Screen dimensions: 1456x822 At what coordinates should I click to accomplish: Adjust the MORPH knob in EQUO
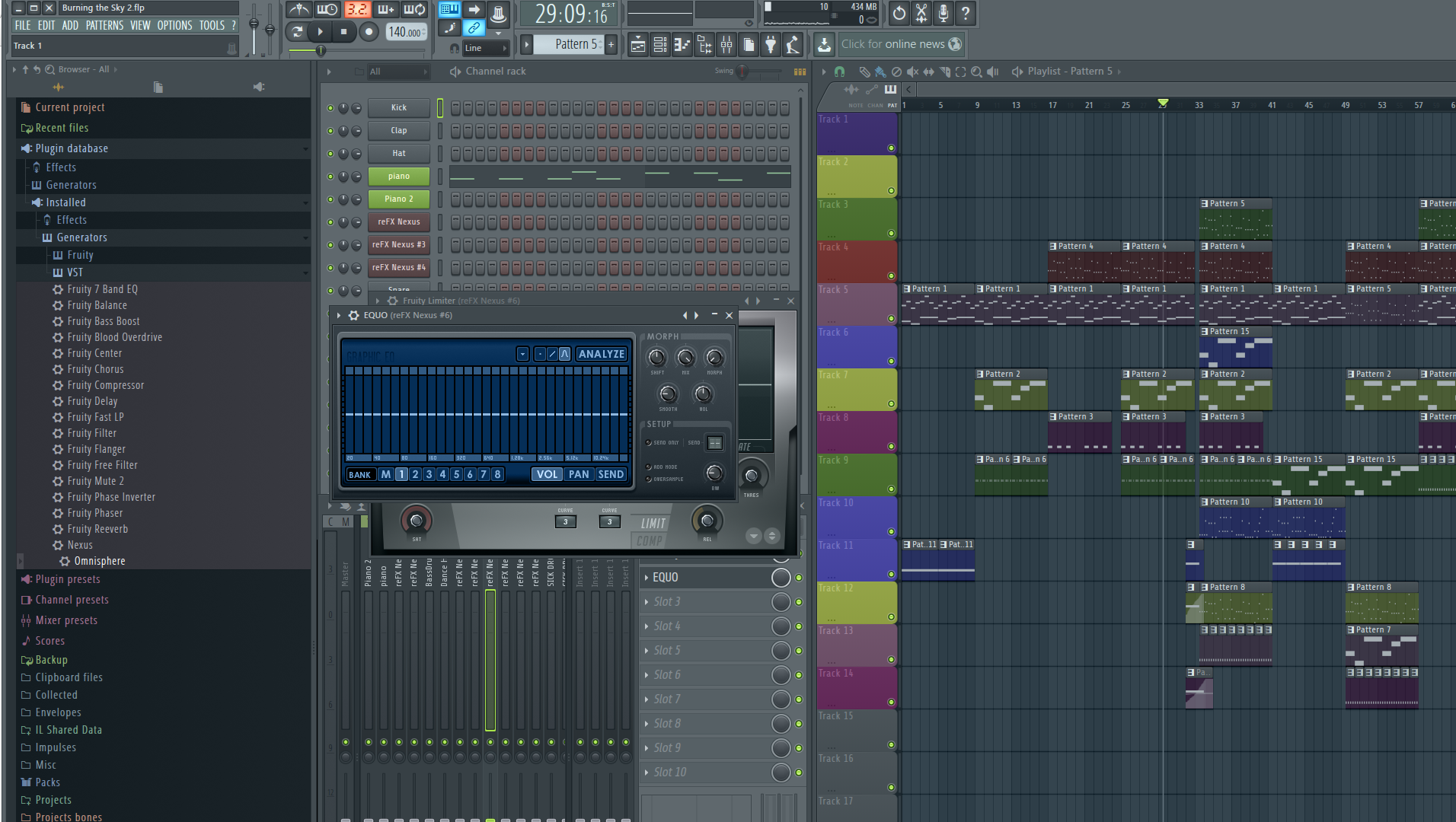pos(714,358)
